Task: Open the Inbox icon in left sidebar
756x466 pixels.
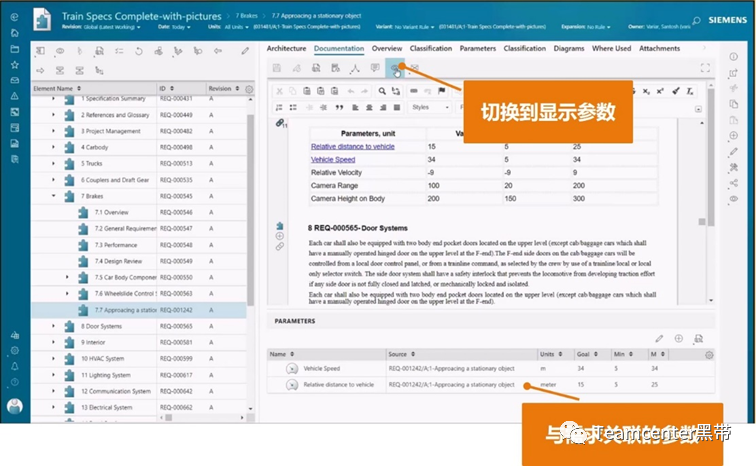Action: click(14, 80)
